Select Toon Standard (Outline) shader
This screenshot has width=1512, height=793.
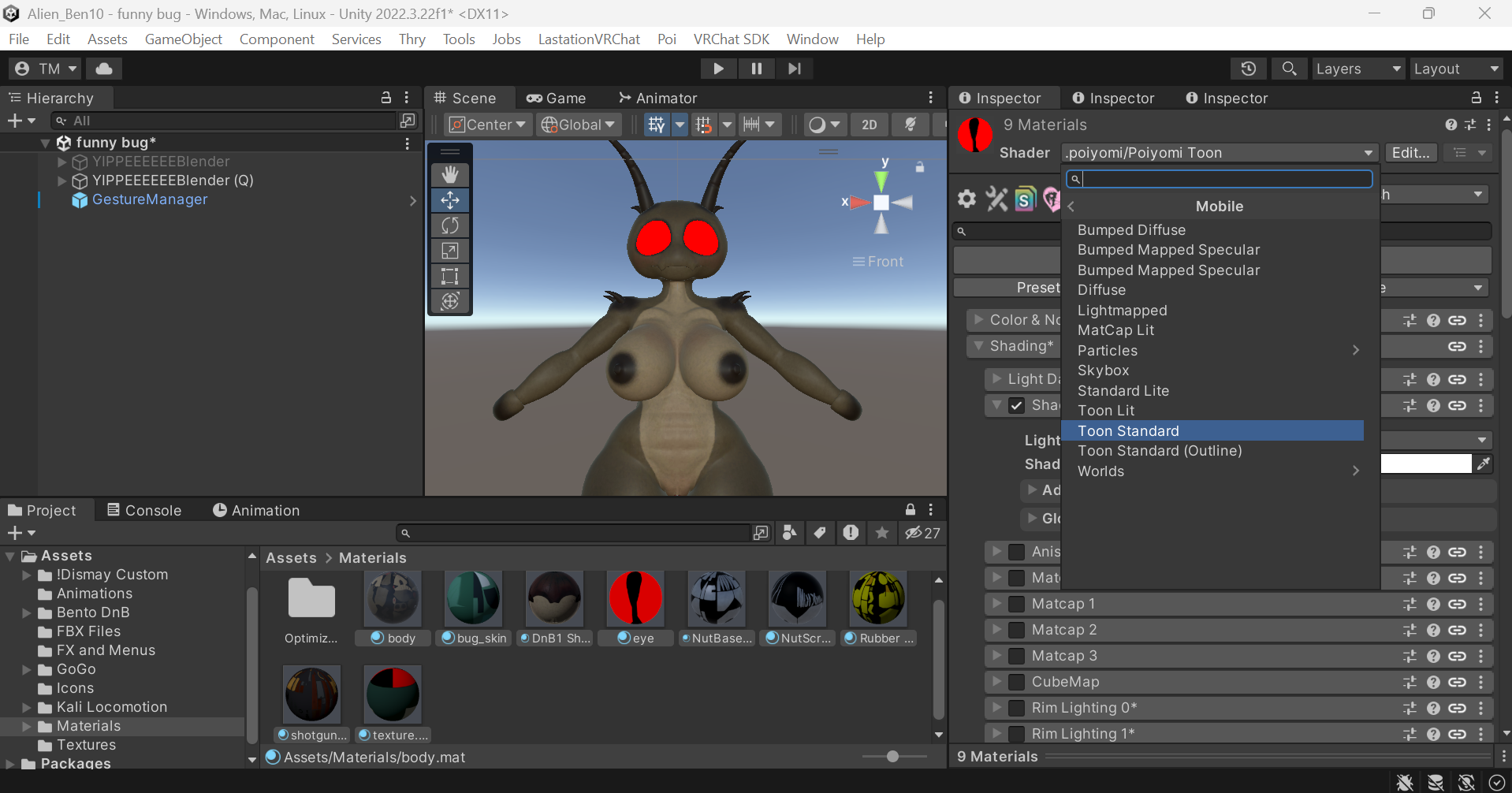pos(1212,451)
